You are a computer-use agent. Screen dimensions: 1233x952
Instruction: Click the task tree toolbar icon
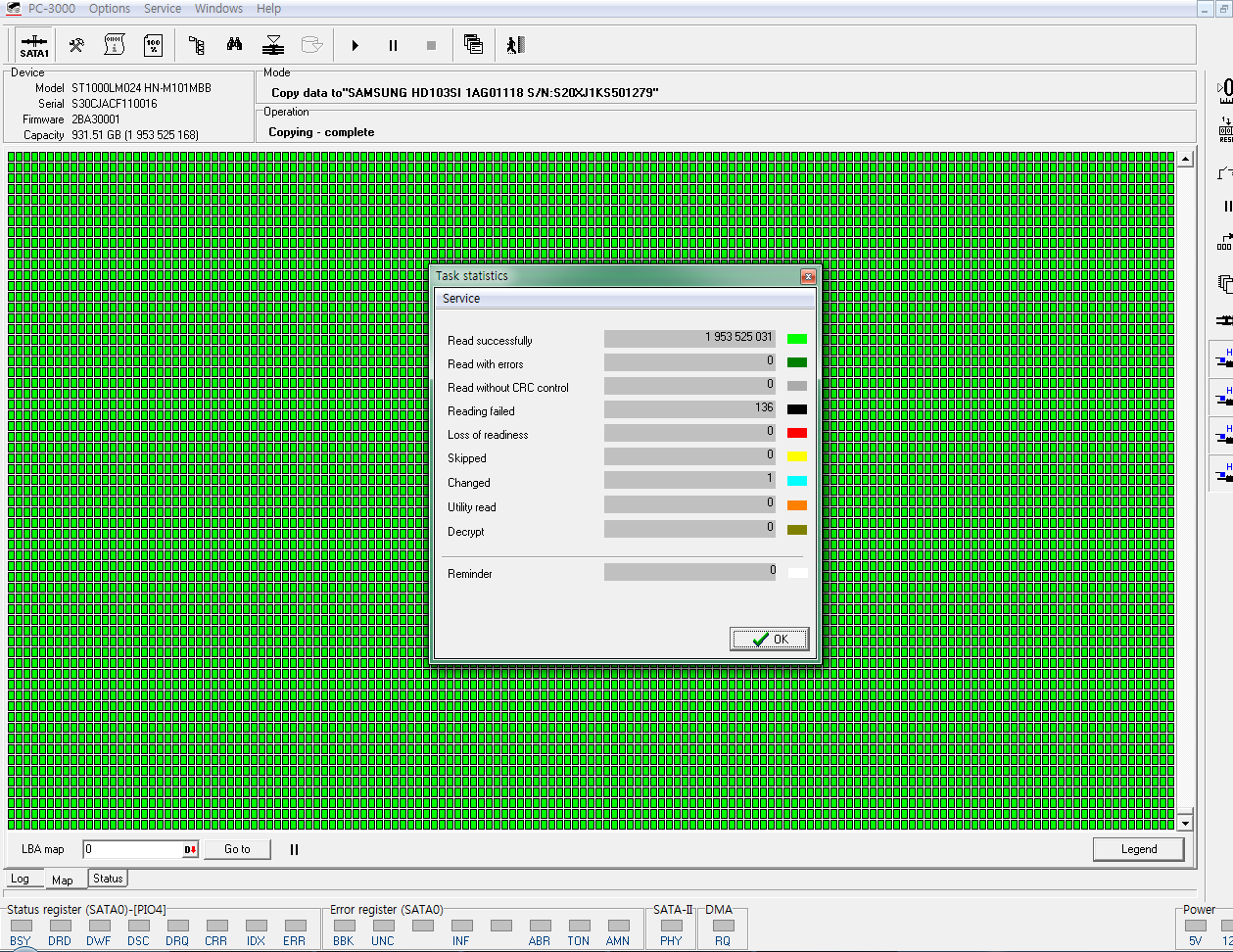tap(197, 45)
